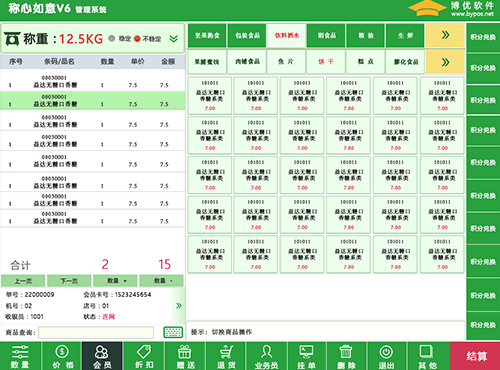Pick the 业务员 salesperson icon
Image resolution: width=500 pixels, height=370 pixels.
[266, 356]
